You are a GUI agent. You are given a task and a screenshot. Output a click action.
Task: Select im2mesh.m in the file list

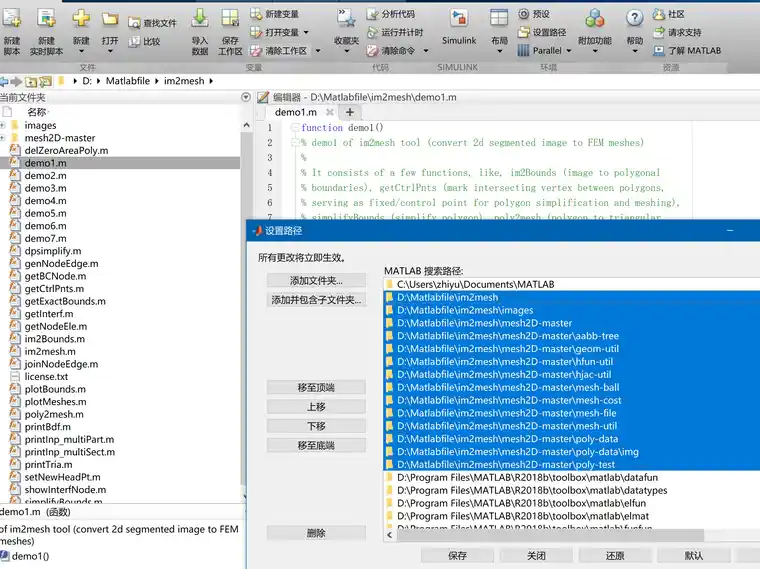click(50, 351)
